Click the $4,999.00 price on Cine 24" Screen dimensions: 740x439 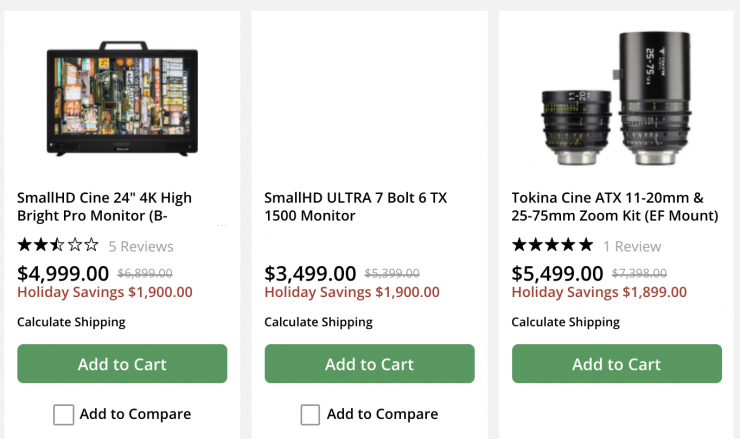(63, 273)
